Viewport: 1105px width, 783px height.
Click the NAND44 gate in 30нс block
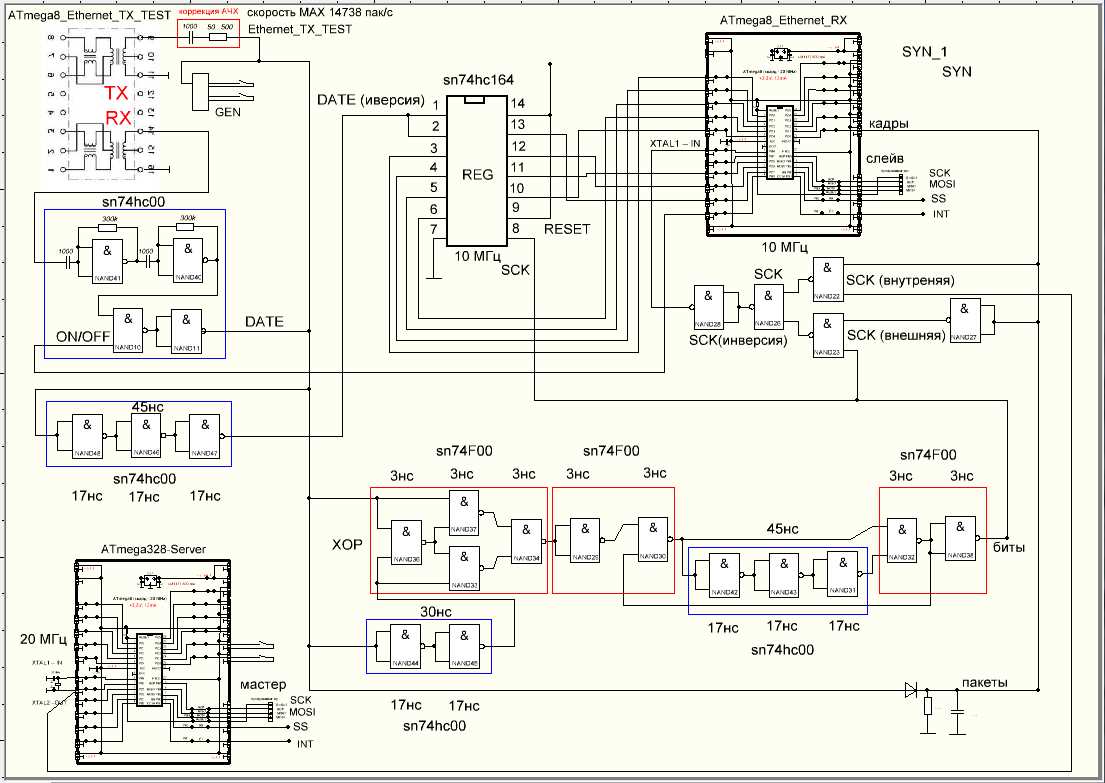click(x=406, y=647)
